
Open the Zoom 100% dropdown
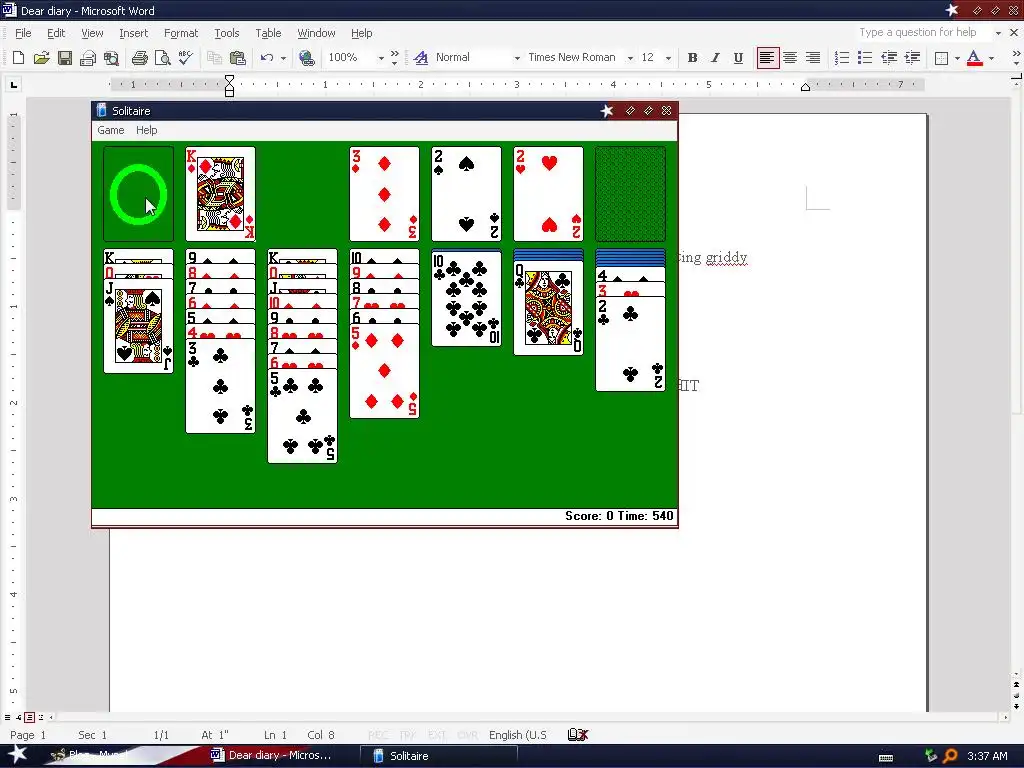[x=381, y=58]
